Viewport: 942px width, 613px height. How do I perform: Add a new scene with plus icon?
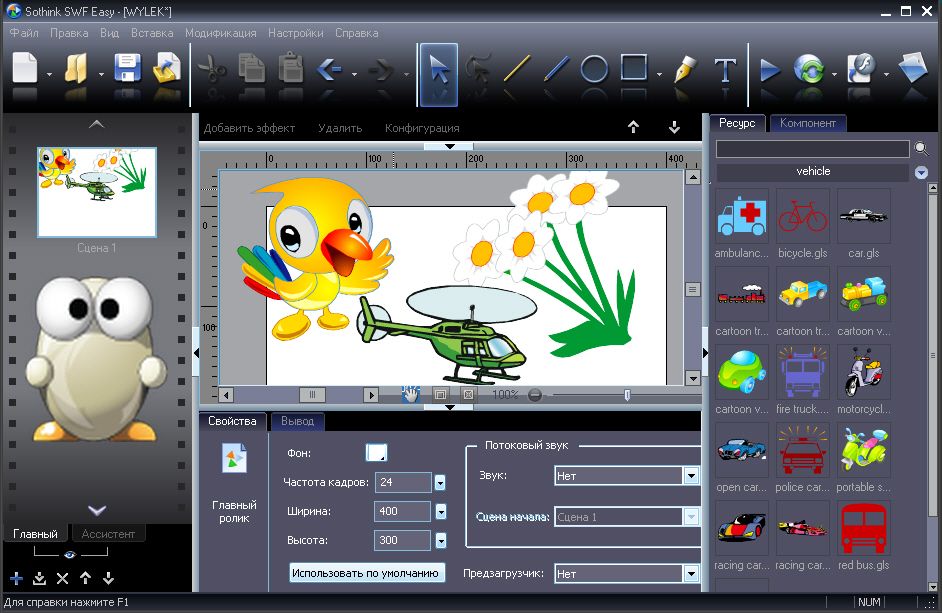[x=16, y=578]
